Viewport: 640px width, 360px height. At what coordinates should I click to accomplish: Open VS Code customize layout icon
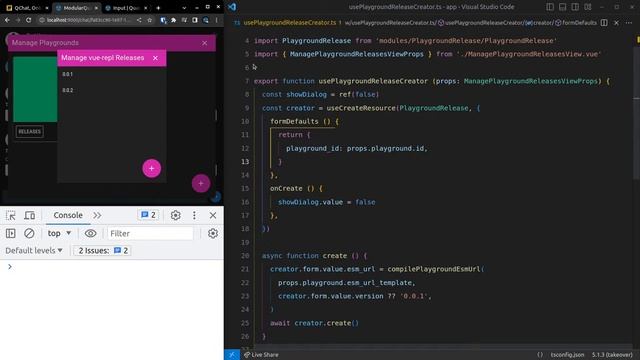coord(588,7)
